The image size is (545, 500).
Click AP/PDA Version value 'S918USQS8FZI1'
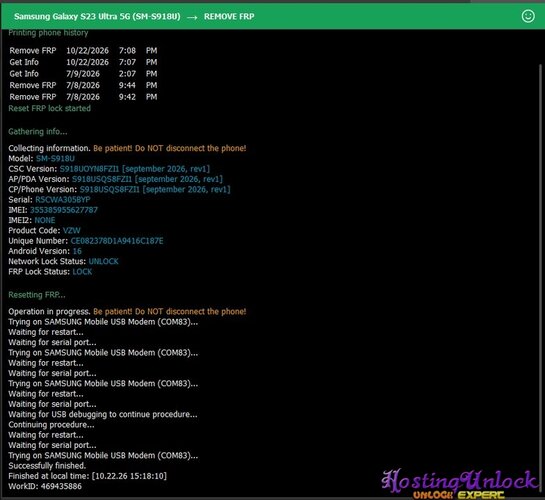click(x=102, y=179)
